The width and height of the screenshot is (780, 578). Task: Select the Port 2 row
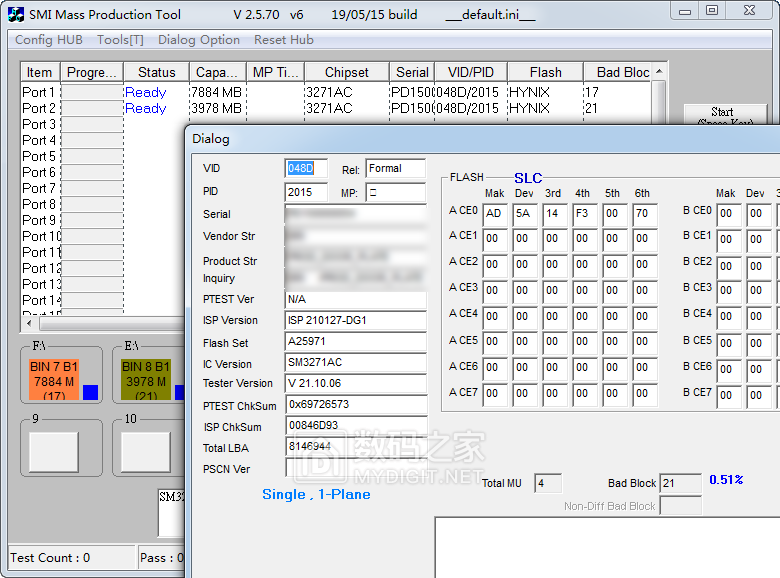pos(336,108)
